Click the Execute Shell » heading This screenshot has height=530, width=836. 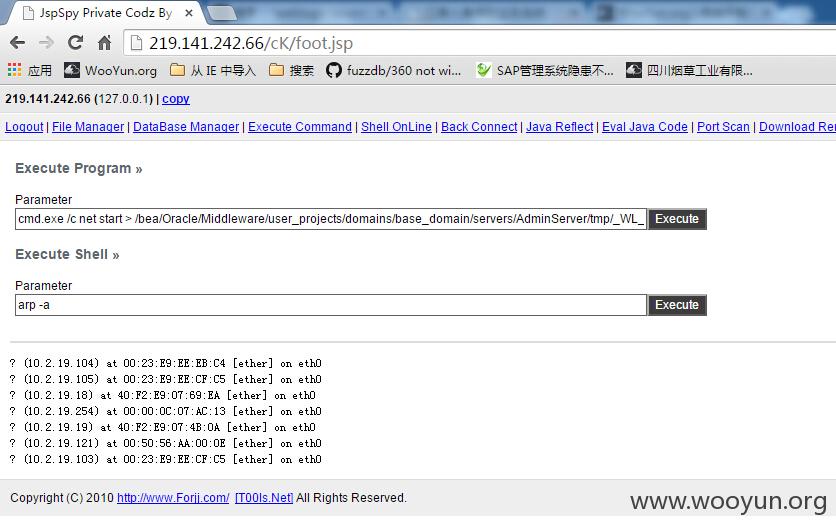(67, 254)
